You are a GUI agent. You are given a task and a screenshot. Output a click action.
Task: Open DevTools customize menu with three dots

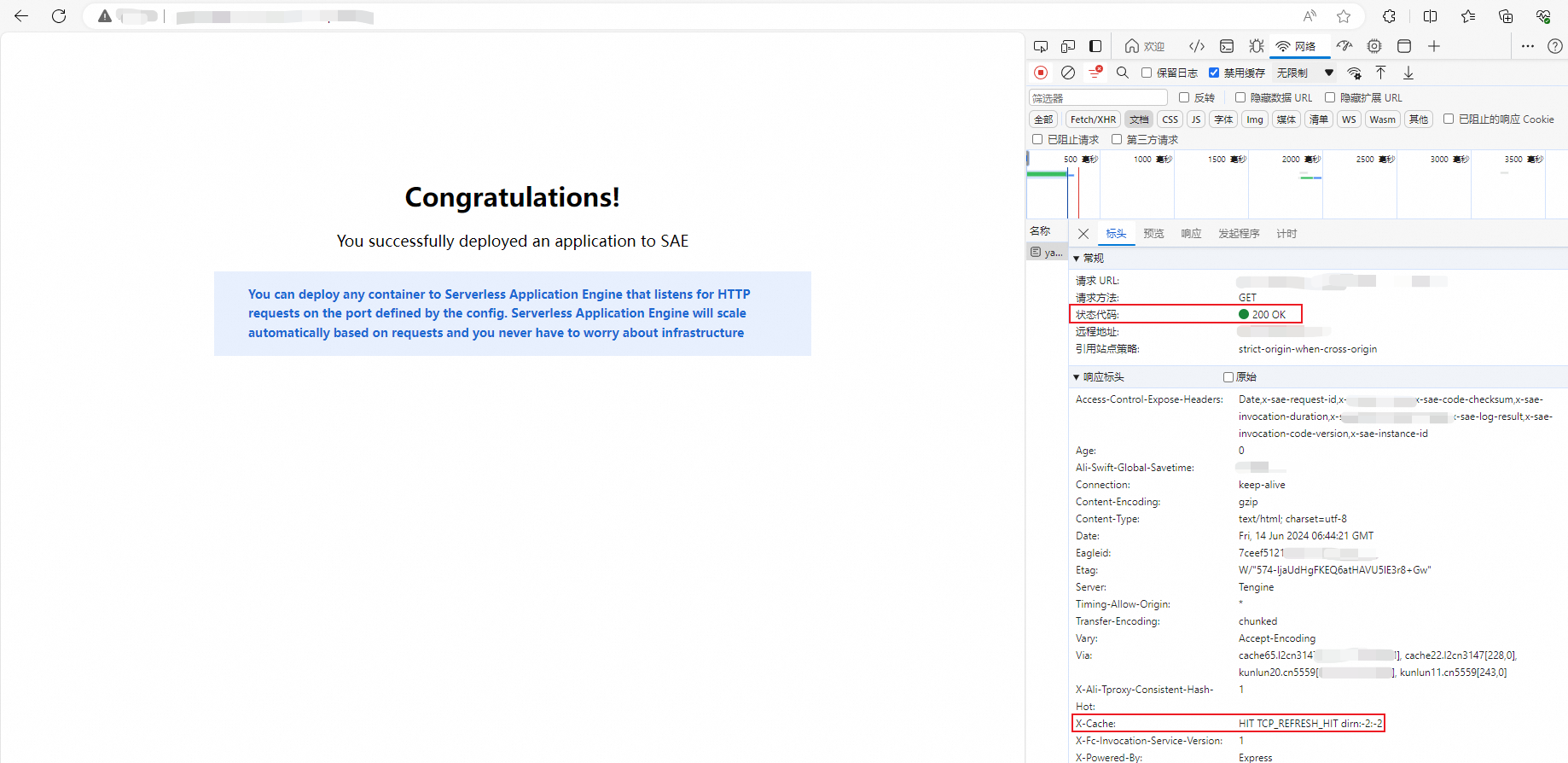point(1527,46)
